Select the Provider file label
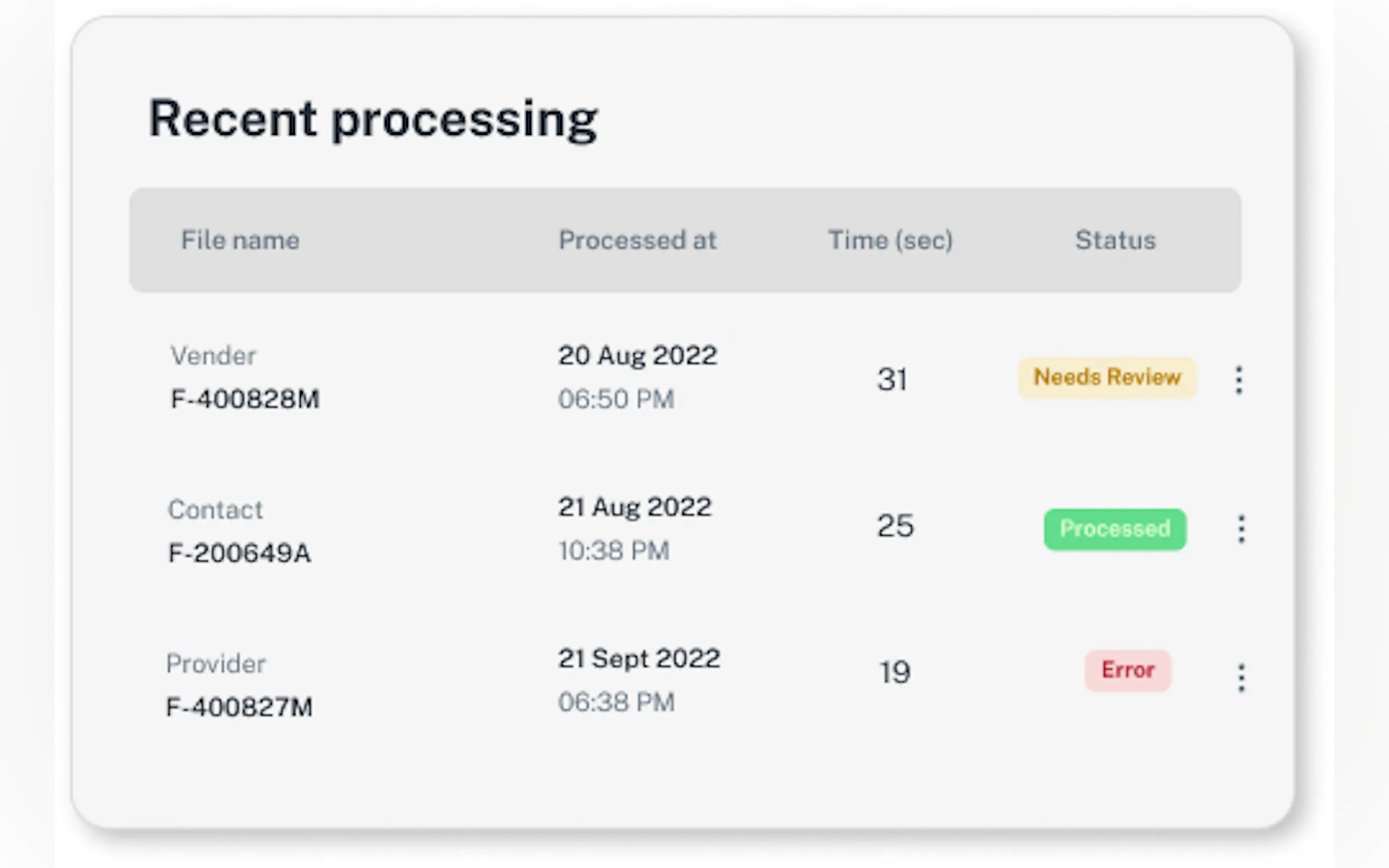1389x868 pixels. point(216,664)
